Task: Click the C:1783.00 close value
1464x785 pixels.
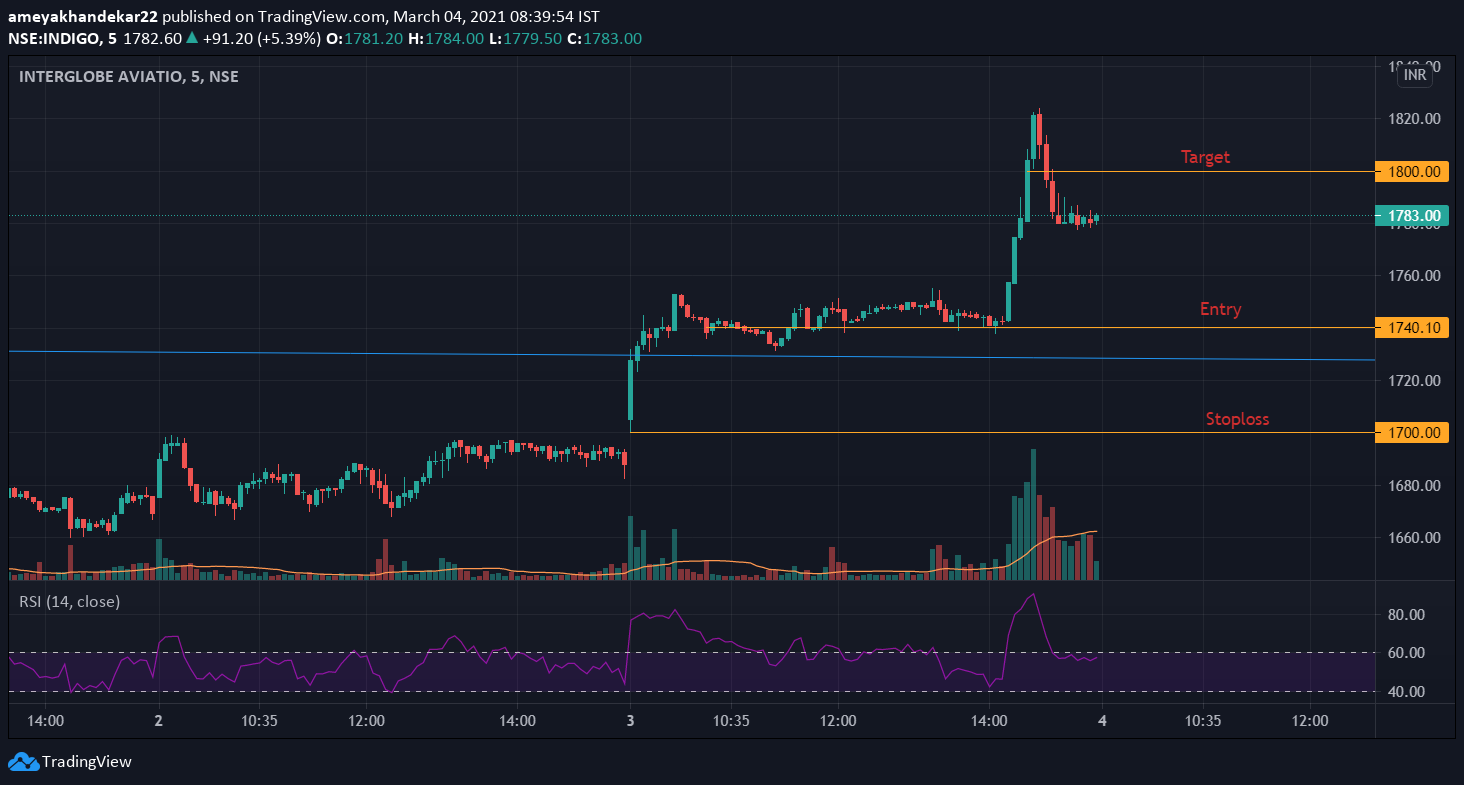Action: click(x=605, y=39)
